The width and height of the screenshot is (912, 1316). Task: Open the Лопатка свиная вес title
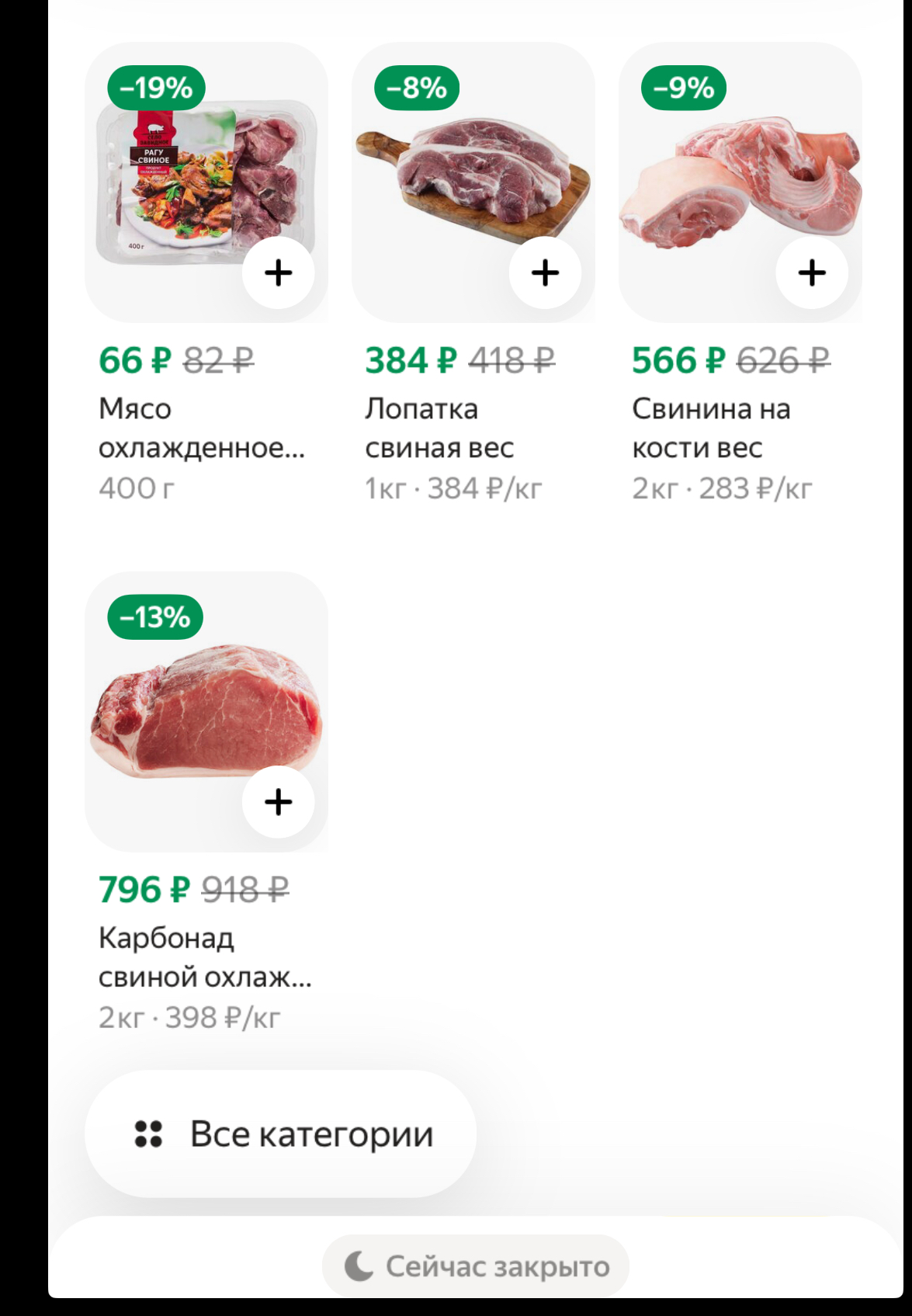click(x=439, y=429)
